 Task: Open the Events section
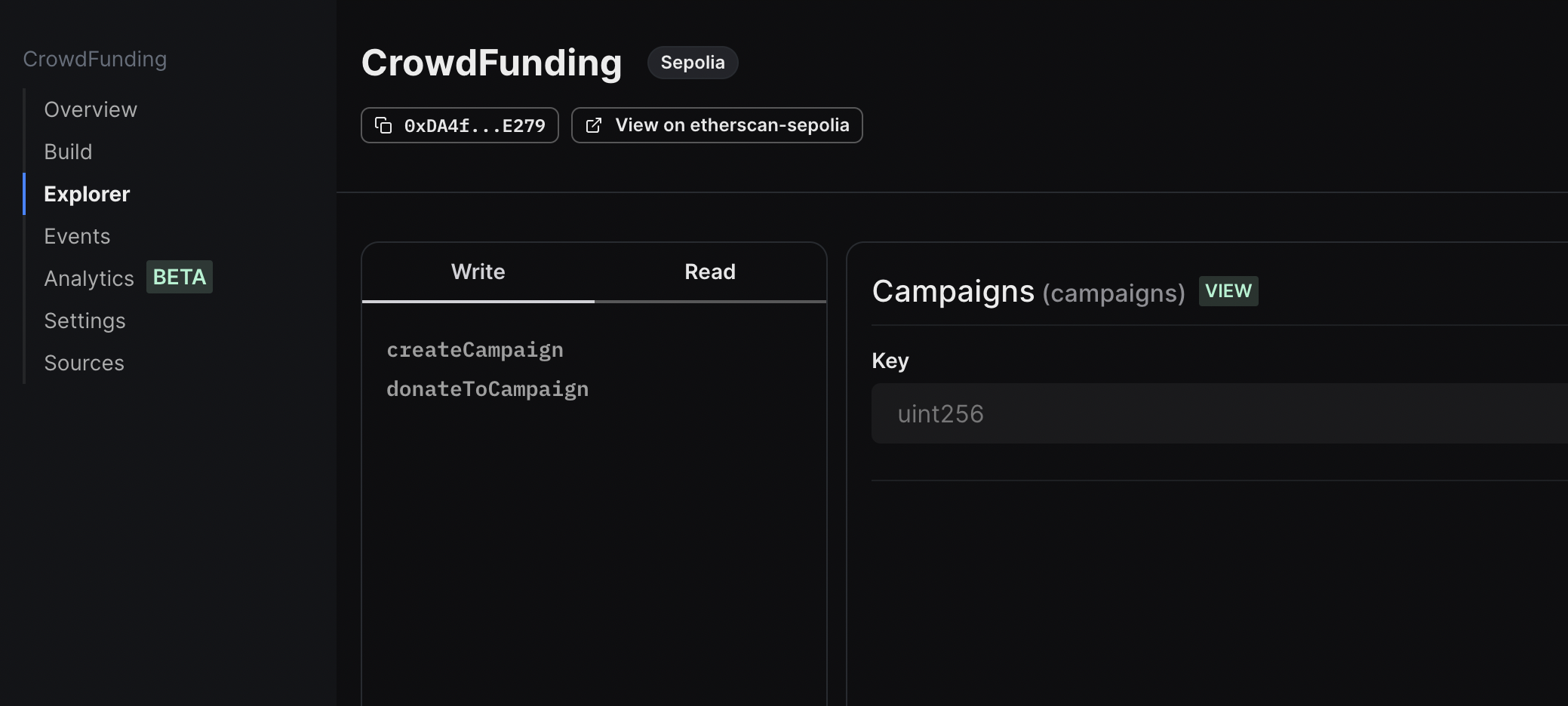[76, 235]
